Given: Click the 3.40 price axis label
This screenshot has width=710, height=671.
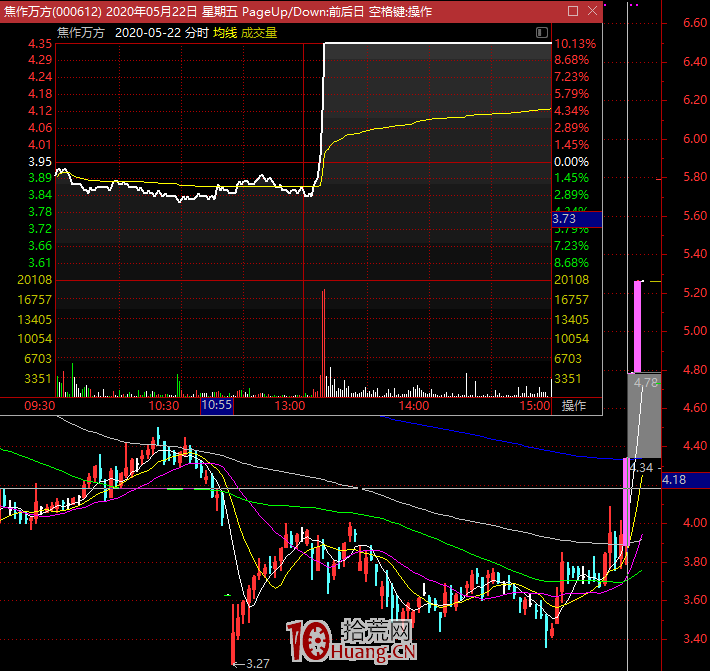Looking at the screenshot, I should pos(695,639).
